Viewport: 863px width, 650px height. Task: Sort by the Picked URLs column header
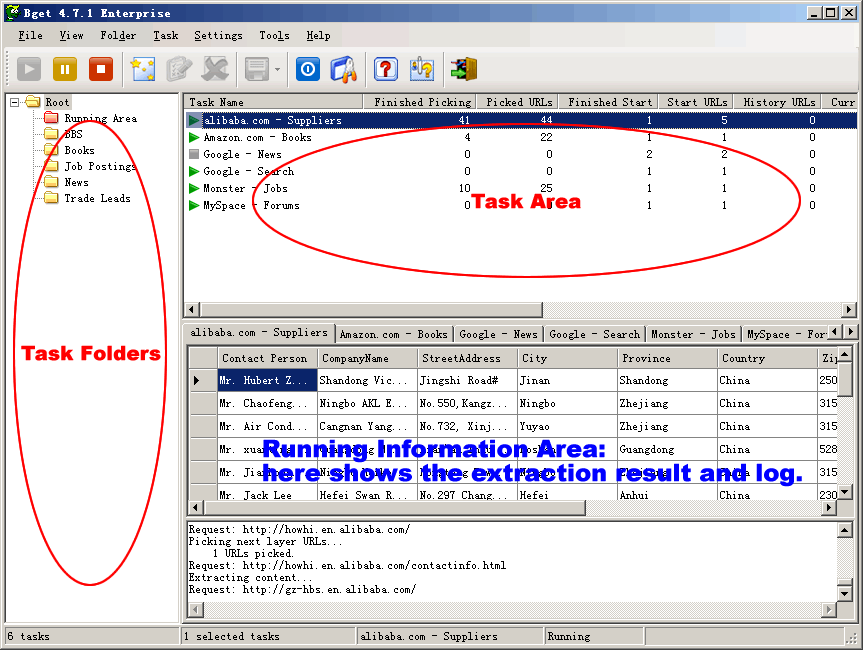(x=516, y=102)
